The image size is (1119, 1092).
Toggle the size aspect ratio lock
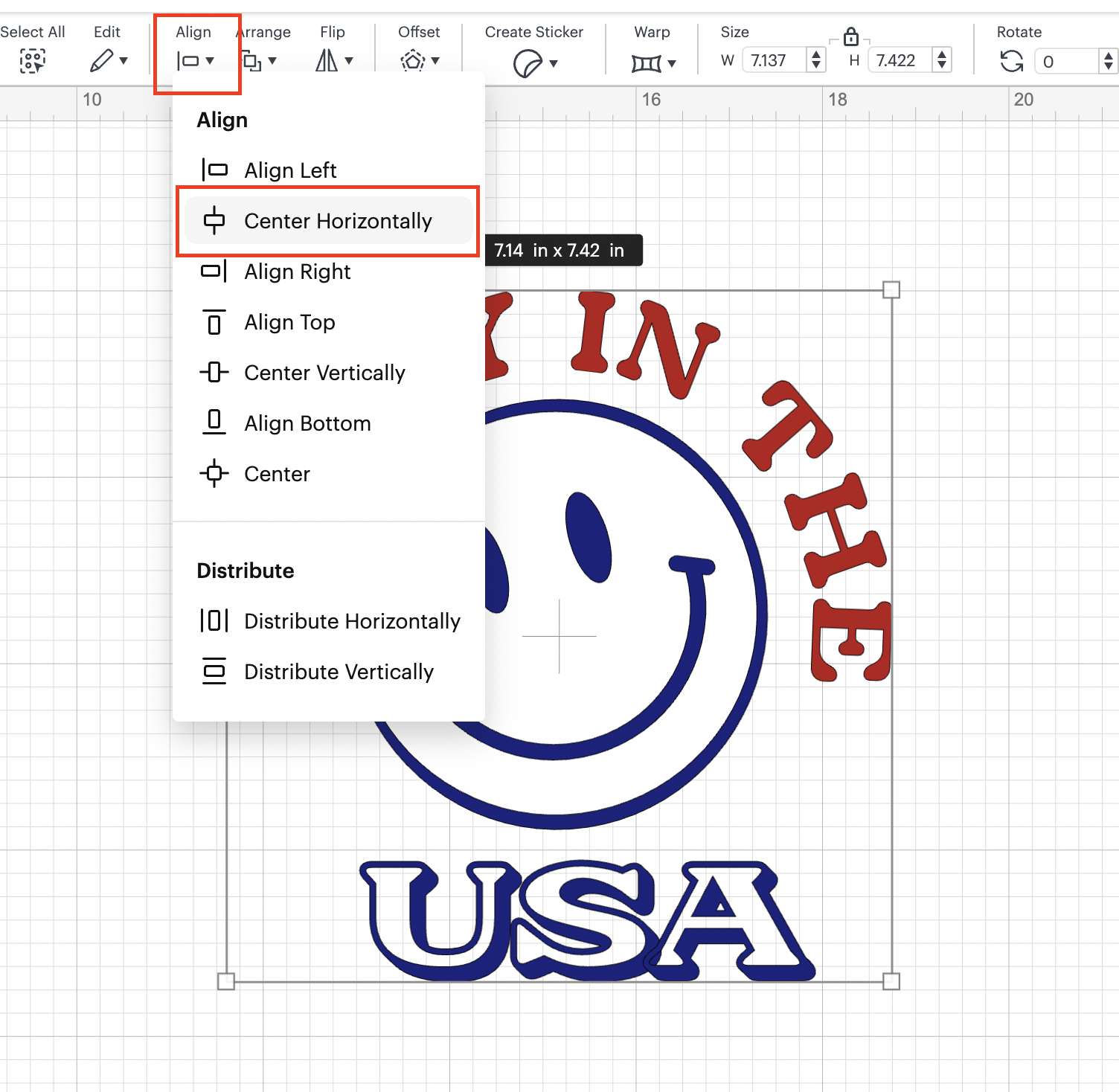(x=851, y=36)
